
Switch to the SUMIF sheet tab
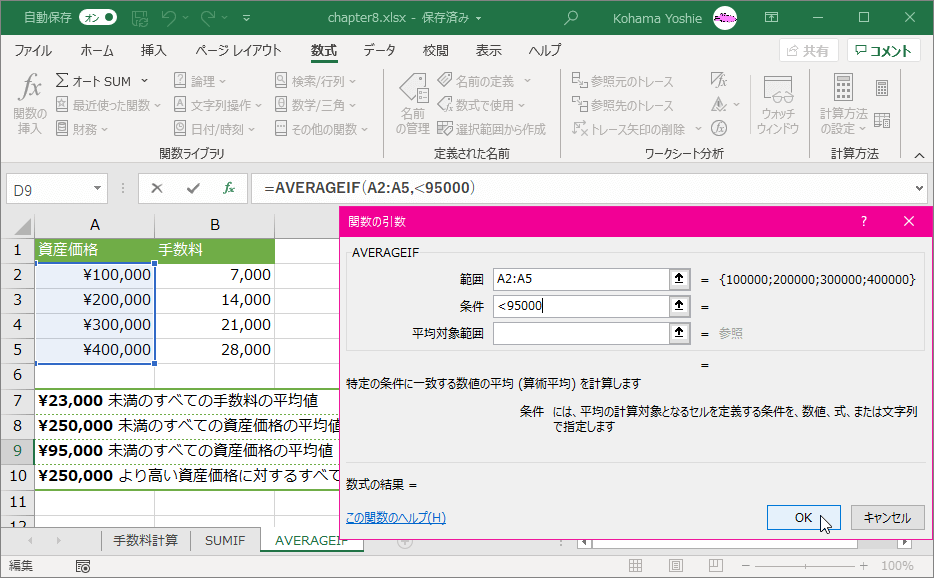225,540
